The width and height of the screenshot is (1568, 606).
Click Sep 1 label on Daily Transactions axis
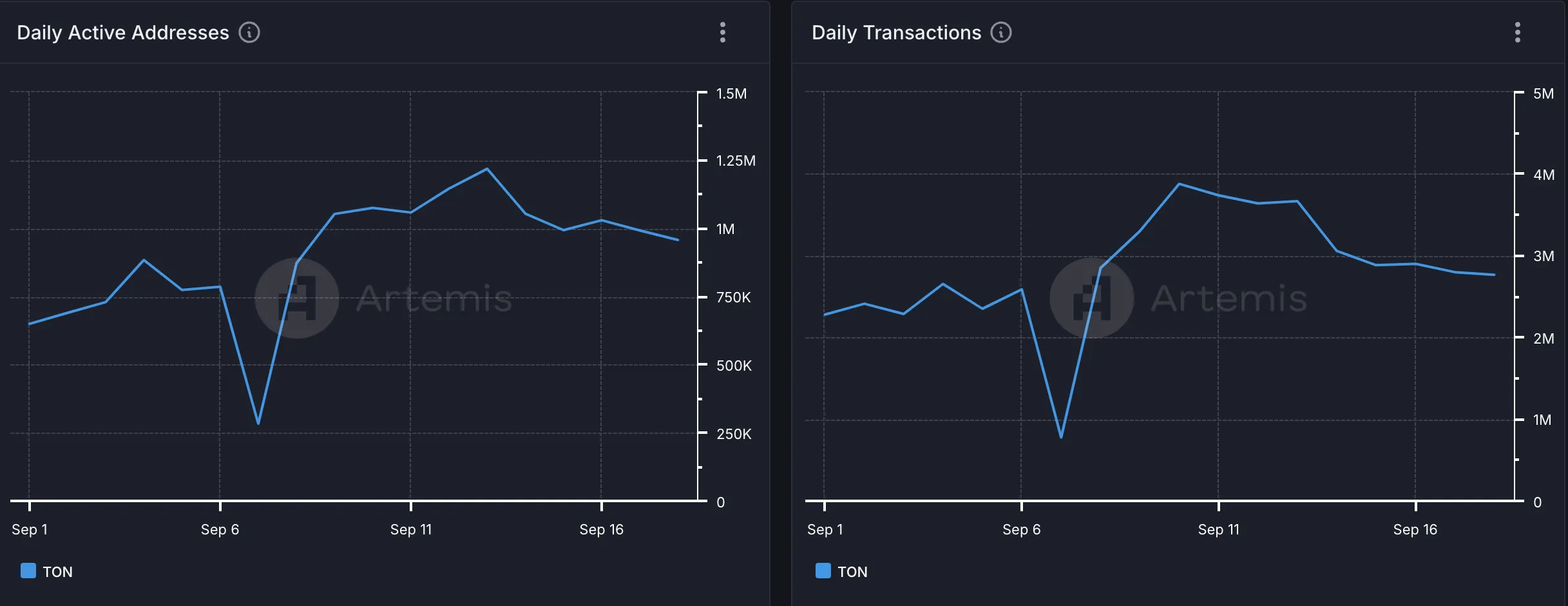[825, 529]
